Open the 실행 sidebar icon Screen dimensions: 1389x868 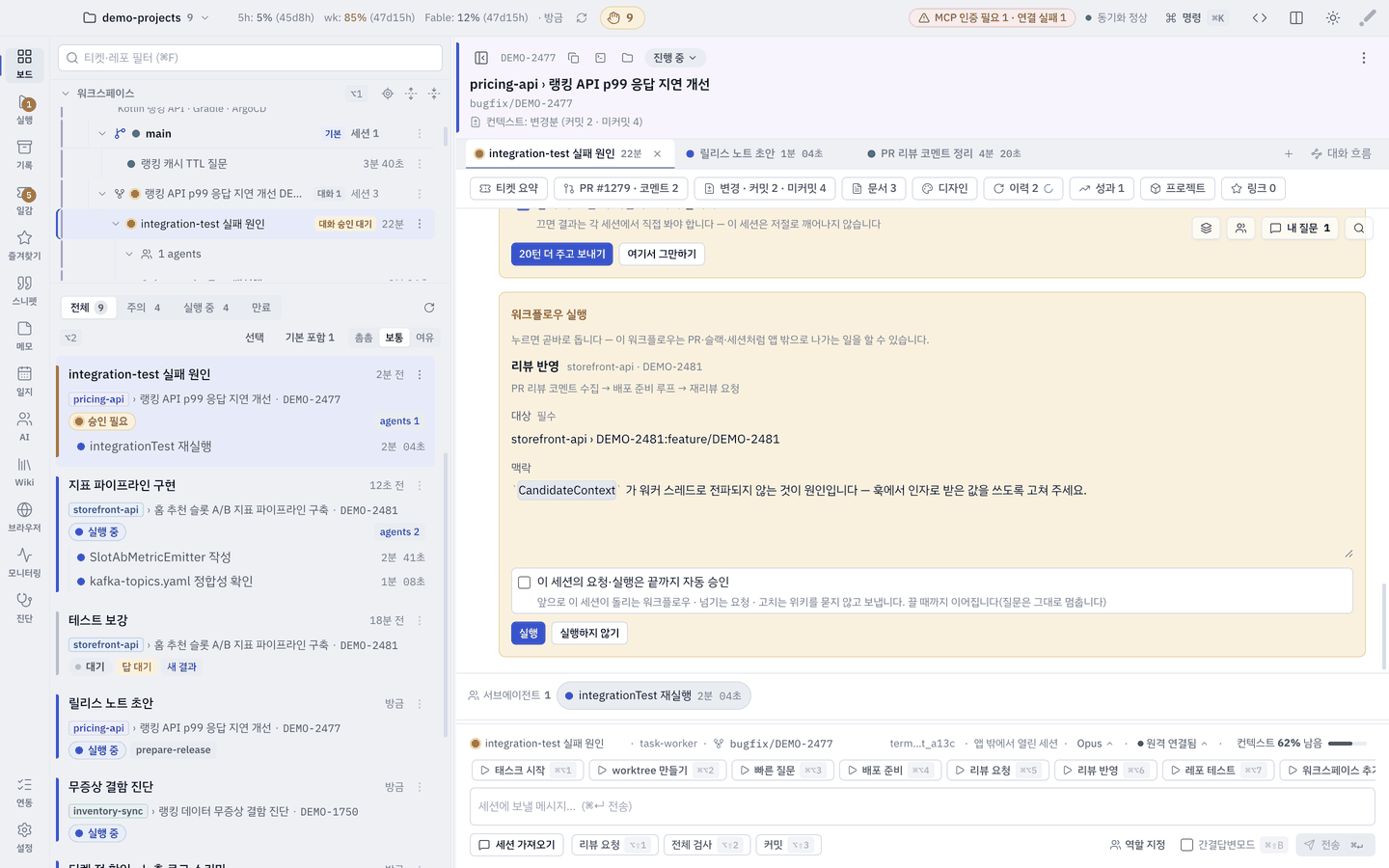pos(24,109)
